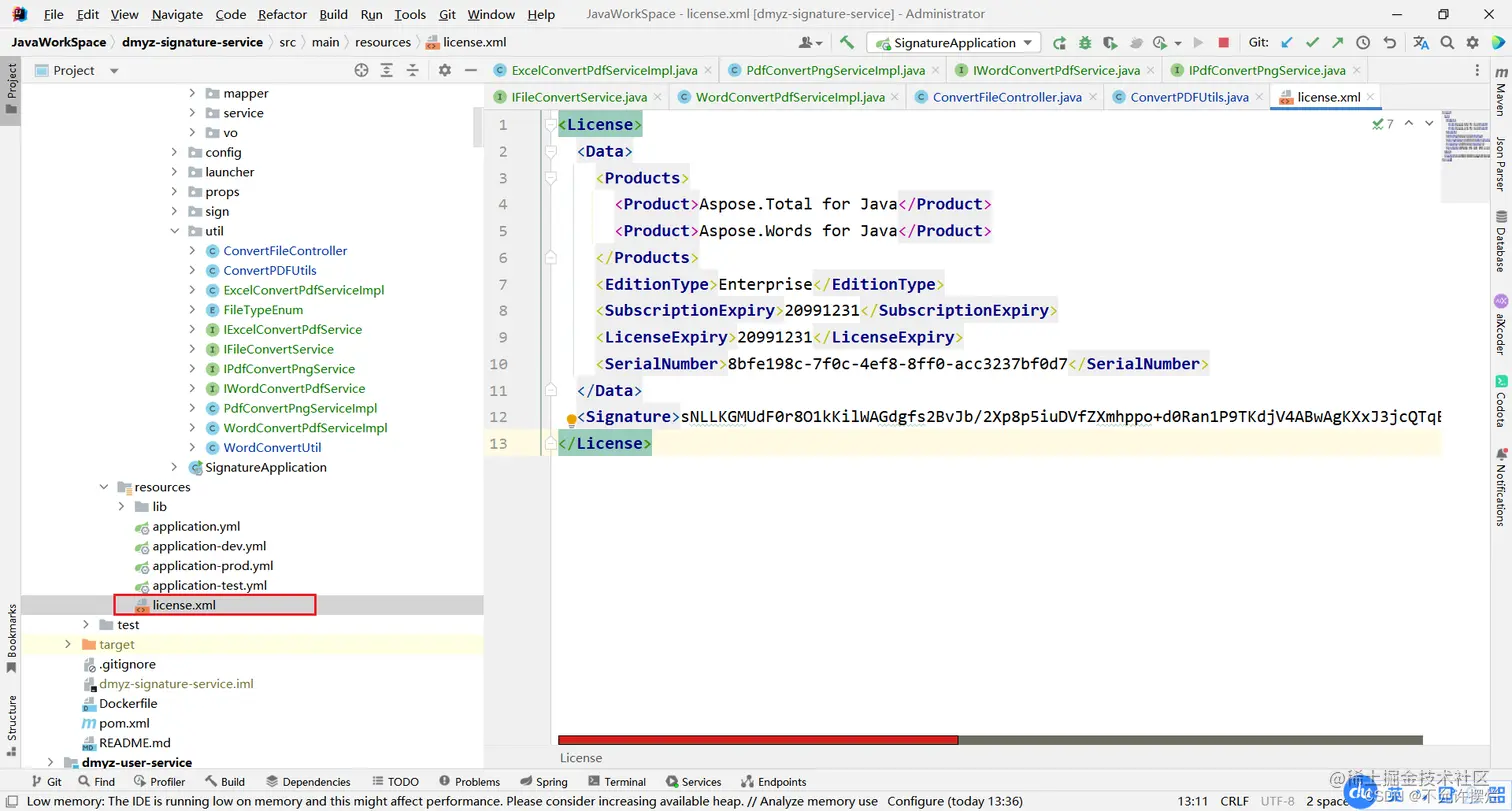This screenshot has height=811, width=1512.
Task: Switch to ConvertPDFUtils.java tab
Action: (1189, 97)
